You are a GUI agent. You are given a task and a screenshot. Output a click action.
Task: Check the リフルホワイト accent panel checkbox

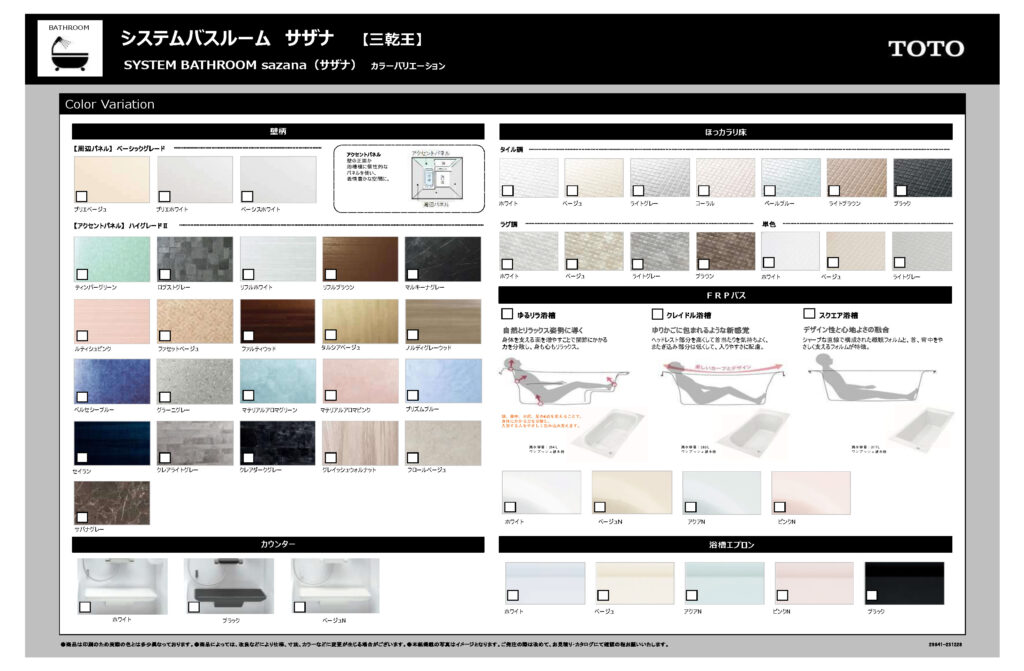point(248,274)
